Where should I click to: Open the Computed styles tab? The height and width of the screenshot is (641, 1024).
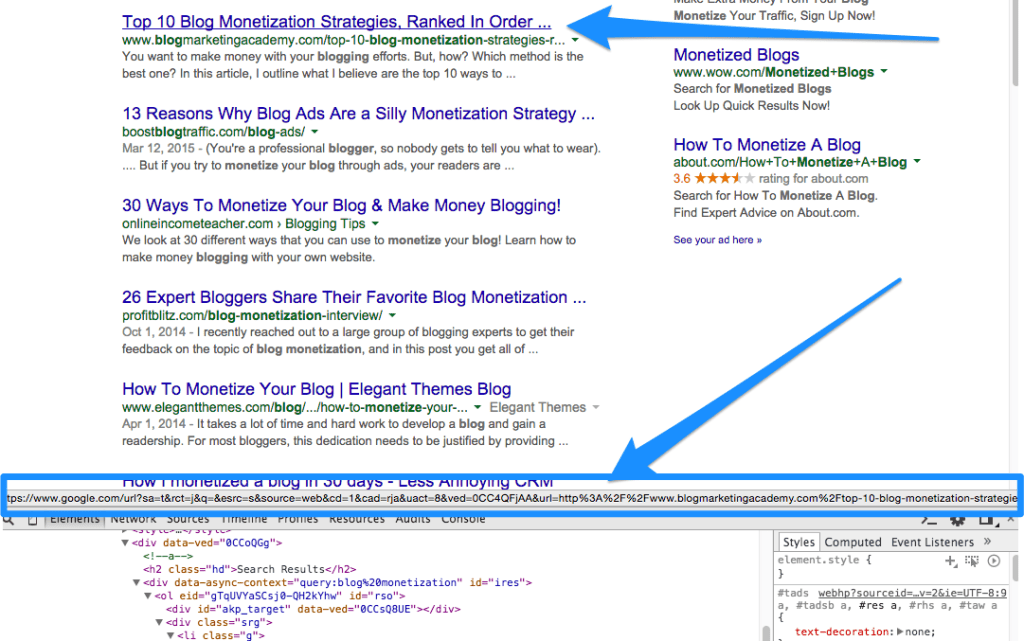(852, 542)
